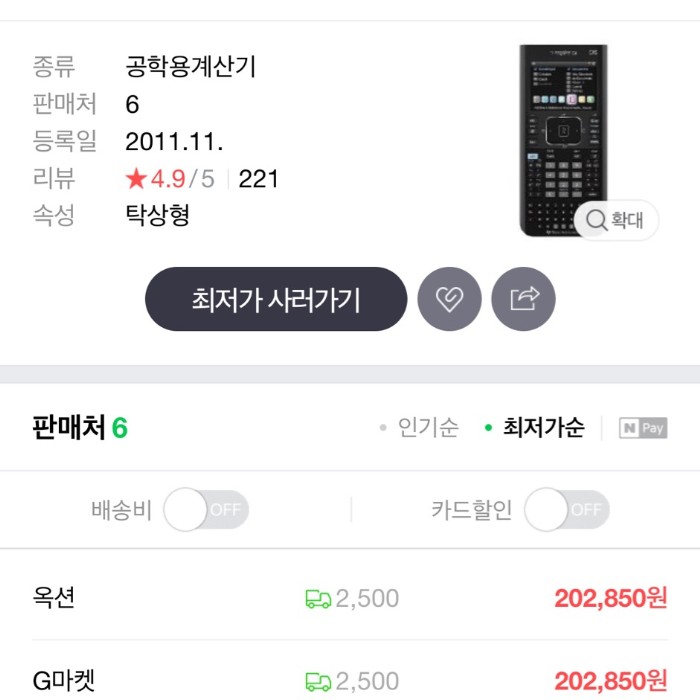
Task: Click the G마켓 delivery truck icon
Action: click(x=318, y=682)
